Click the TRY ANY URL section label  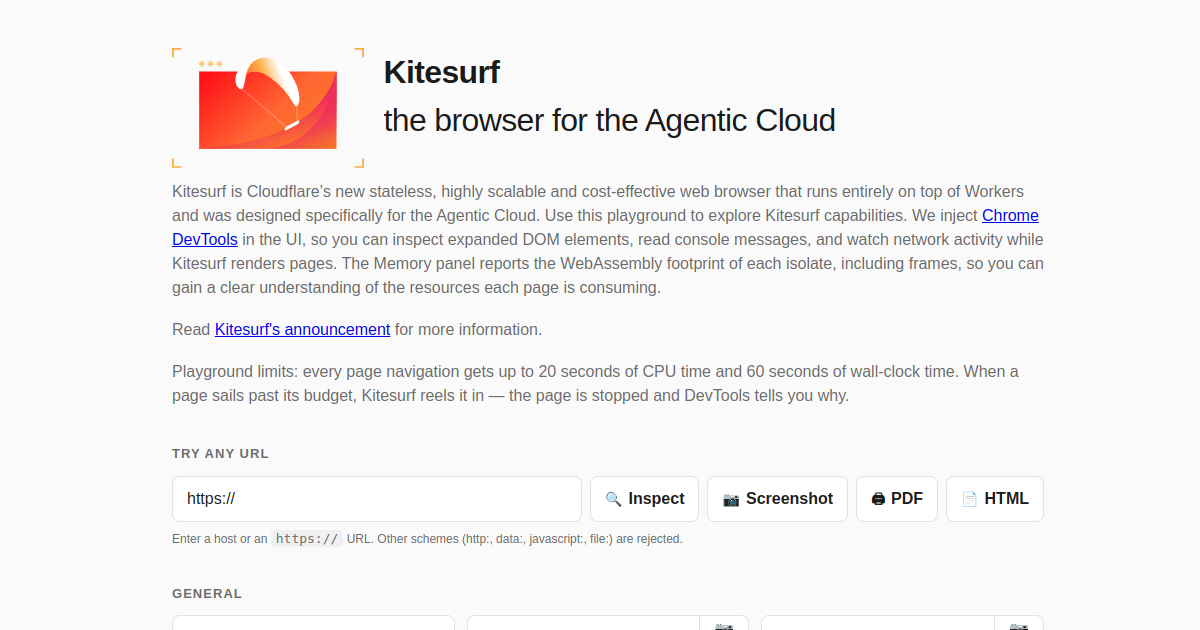[x=220, y=453]
